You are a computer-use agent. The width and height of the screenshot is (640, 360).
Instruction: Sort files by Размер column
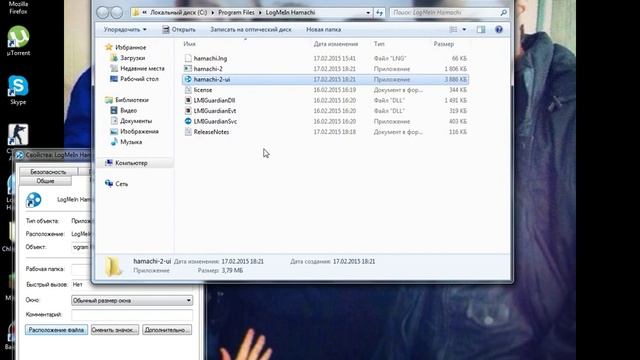443,44
